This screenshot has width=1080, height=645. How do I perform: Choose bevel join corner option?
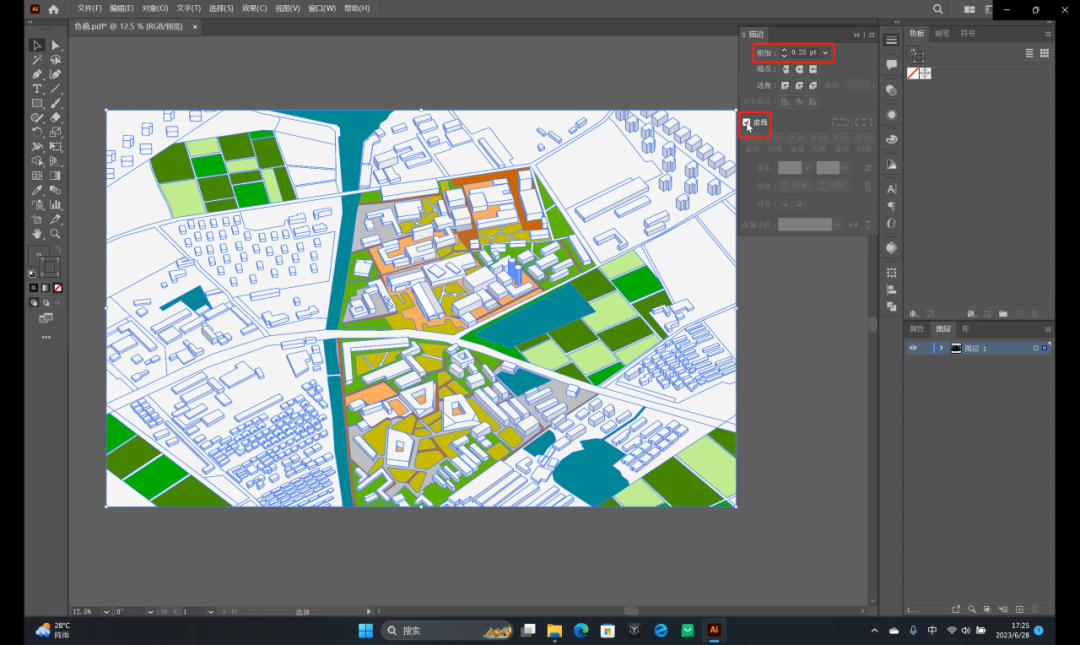(x=813, y=85)
